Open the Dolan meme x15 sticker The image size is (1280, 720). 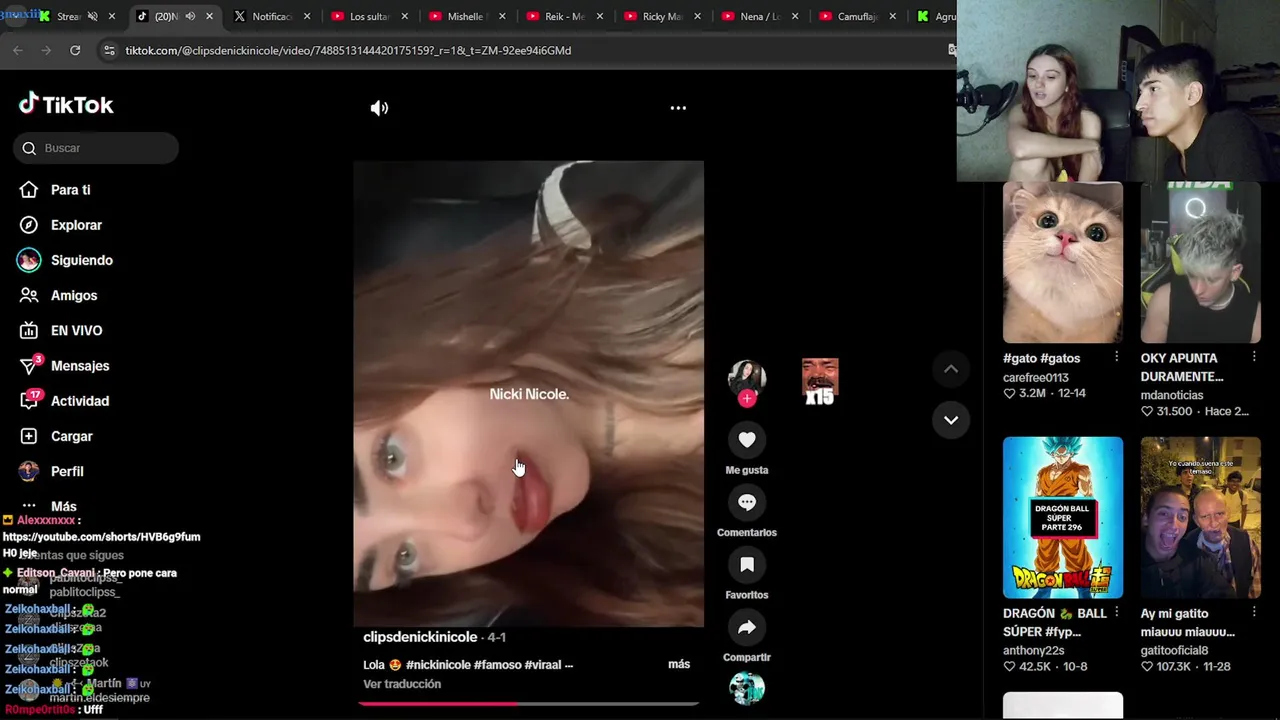[x=820, y=381]
